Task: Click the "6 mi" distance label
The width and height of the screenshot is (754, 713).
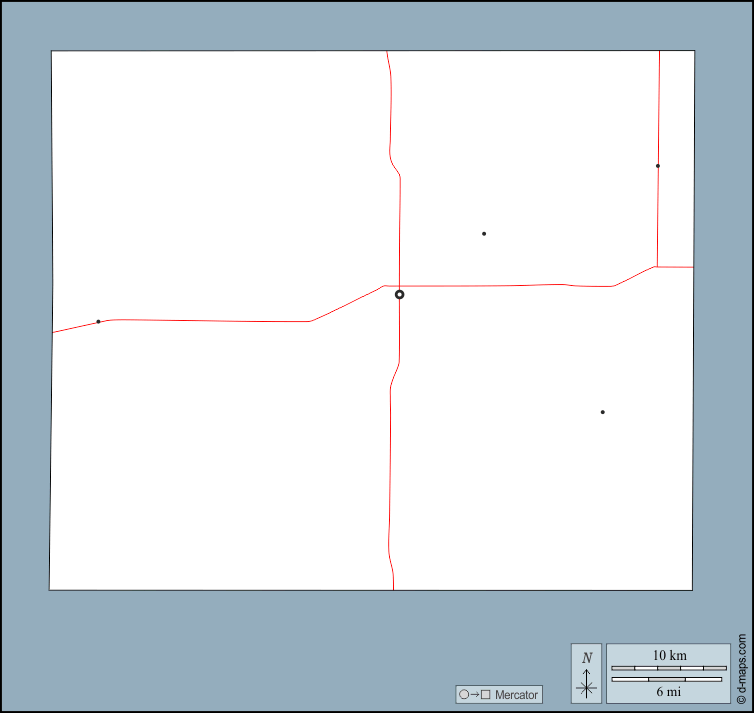Action: (669, 691)
